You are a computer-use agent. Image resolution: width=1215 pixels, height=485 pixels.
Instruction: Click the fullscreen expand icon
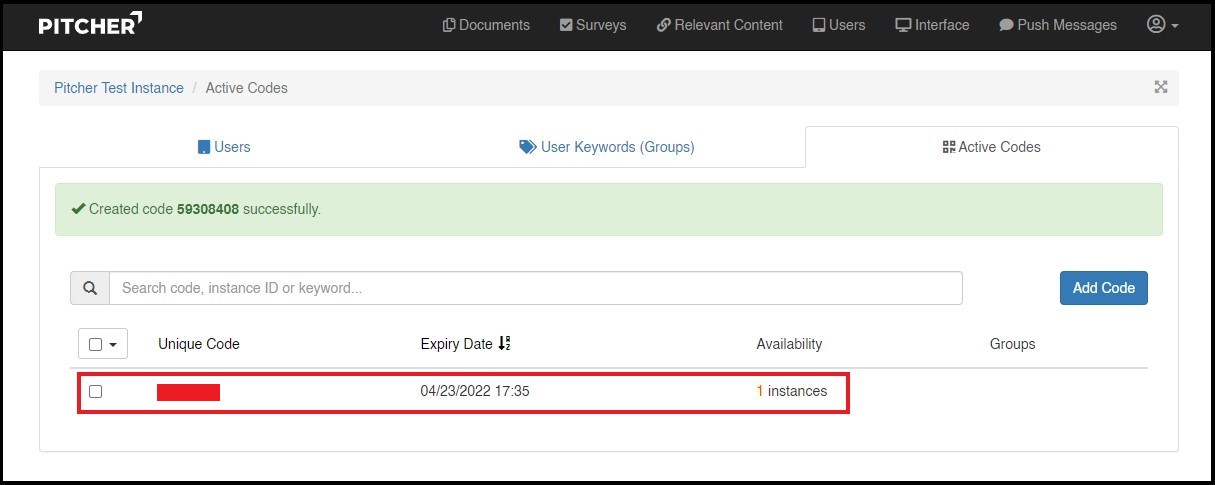(1161, 87)
